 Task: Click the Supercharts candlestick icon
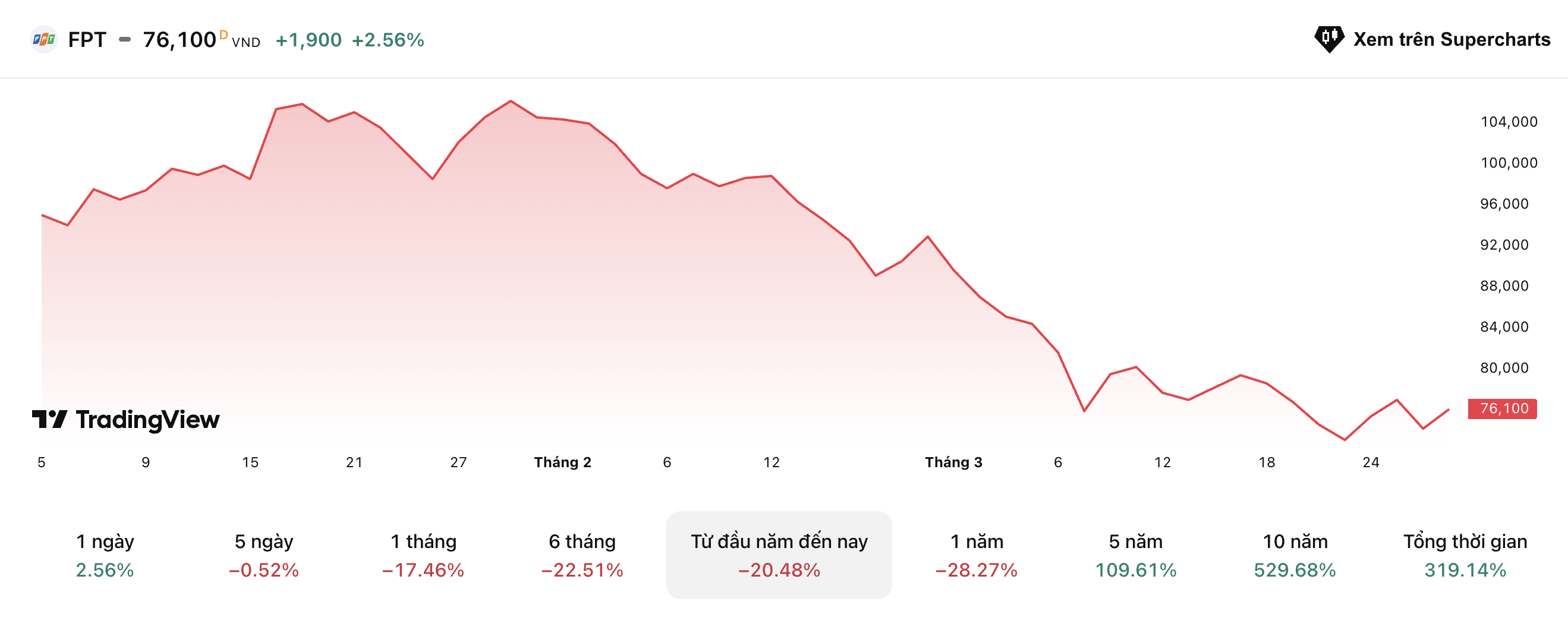[1329, 39]
